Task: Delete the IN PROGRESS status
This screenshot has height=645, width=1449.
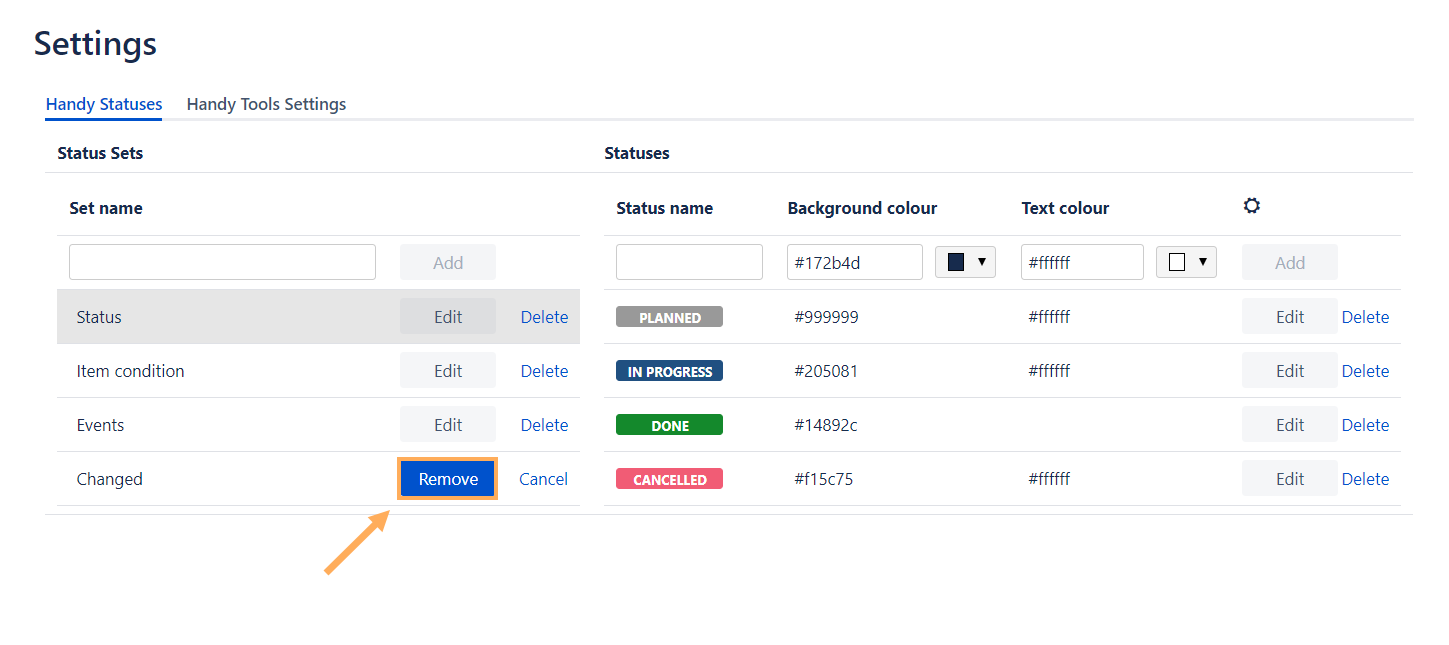Action: 1365,371
